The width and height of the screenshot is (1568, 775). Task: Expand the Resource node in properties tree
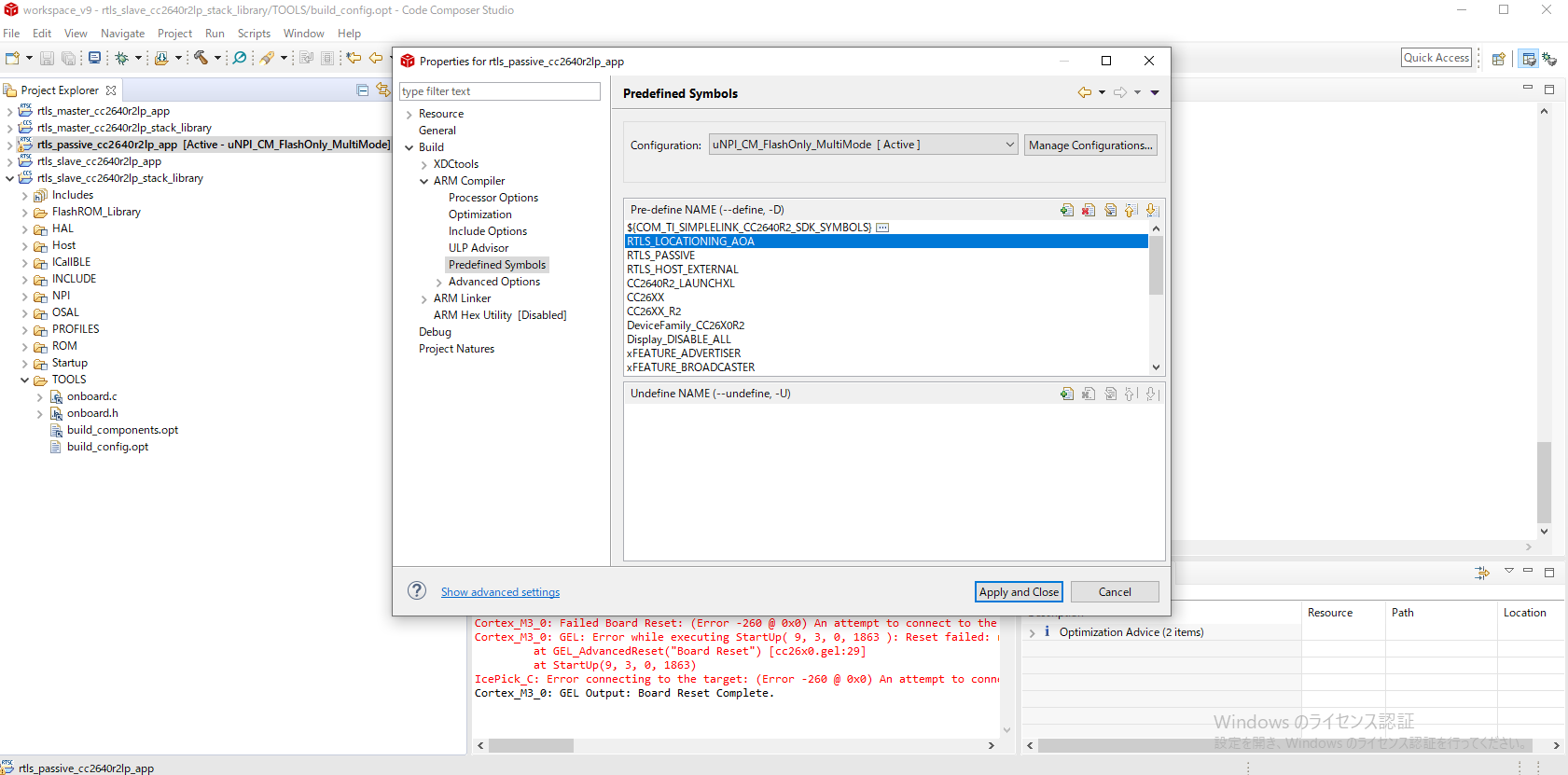coord(409,115)
